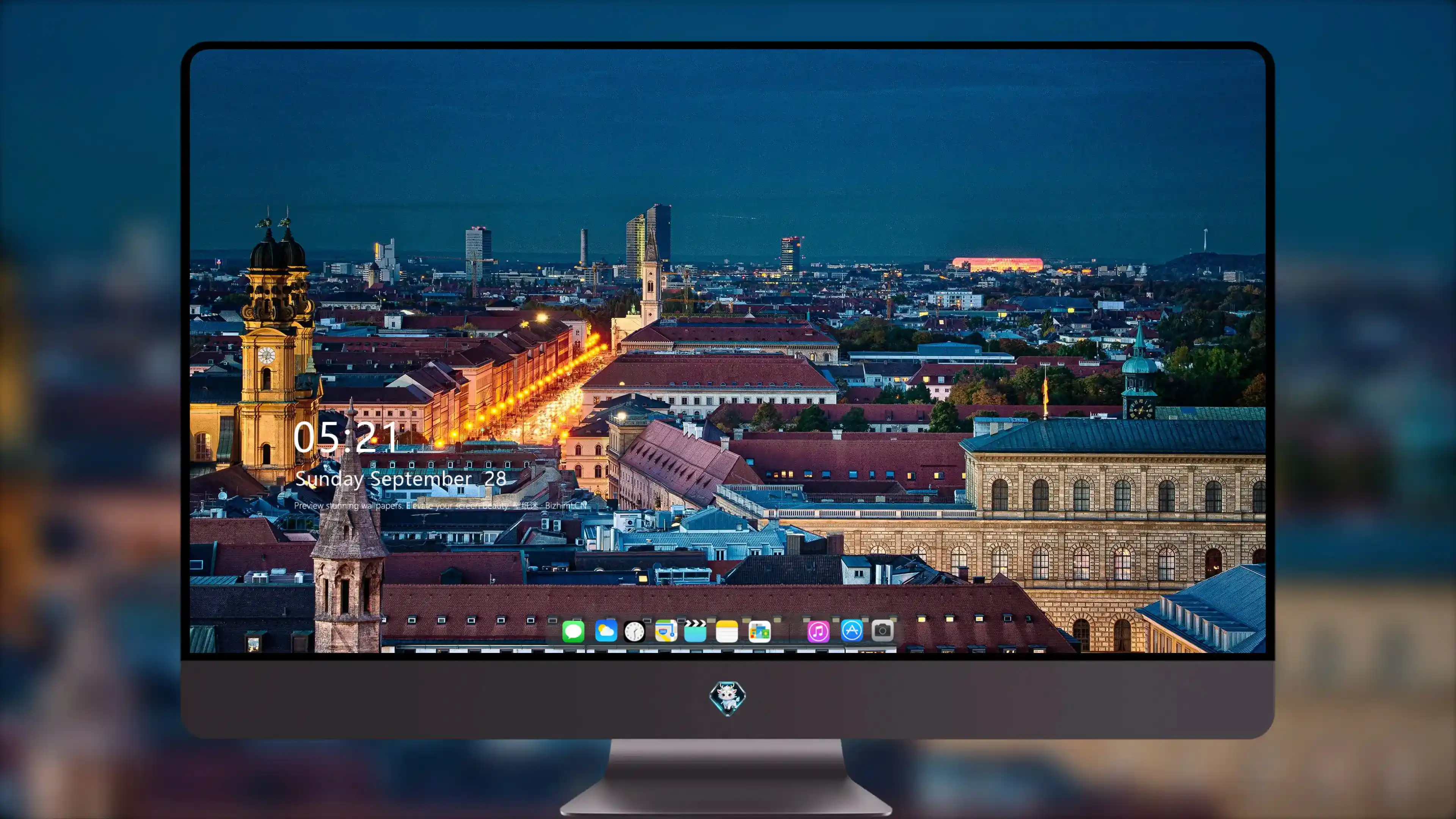Open the Maps app in the dock
The height and width of the screenshot is (819, 1456).
[x=666, y=631]
